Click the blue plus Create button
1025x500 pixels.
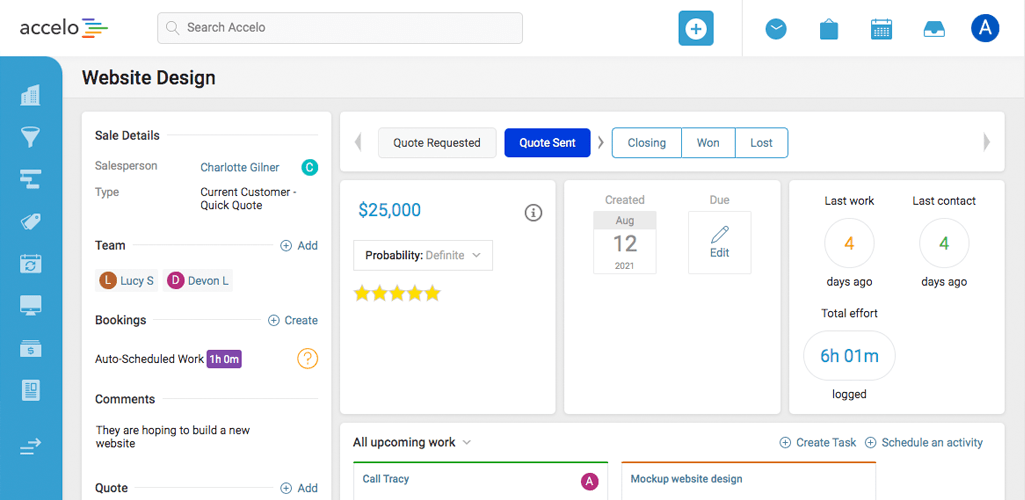[x=696, y=29]
